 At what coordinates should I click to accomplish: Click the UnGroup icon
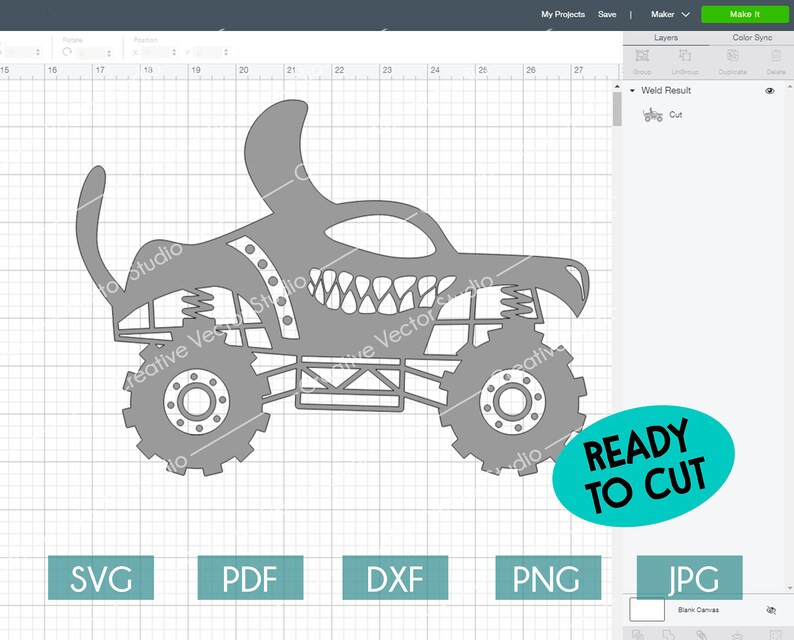pos(685,56)
